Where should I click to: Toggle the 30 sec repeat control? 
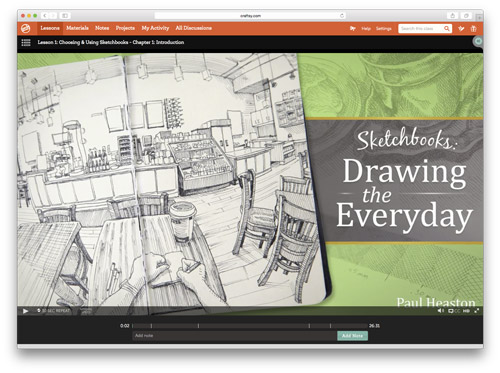(x=53, y=310)
